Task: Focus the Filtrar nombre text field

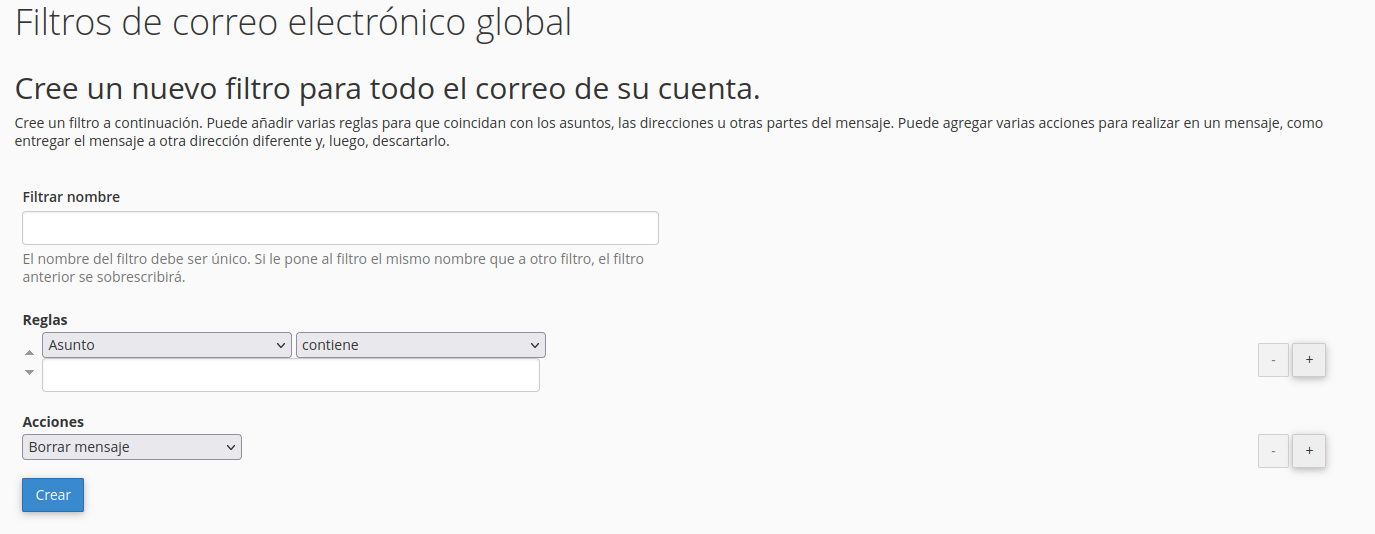Action: click(x=340, y=228)
